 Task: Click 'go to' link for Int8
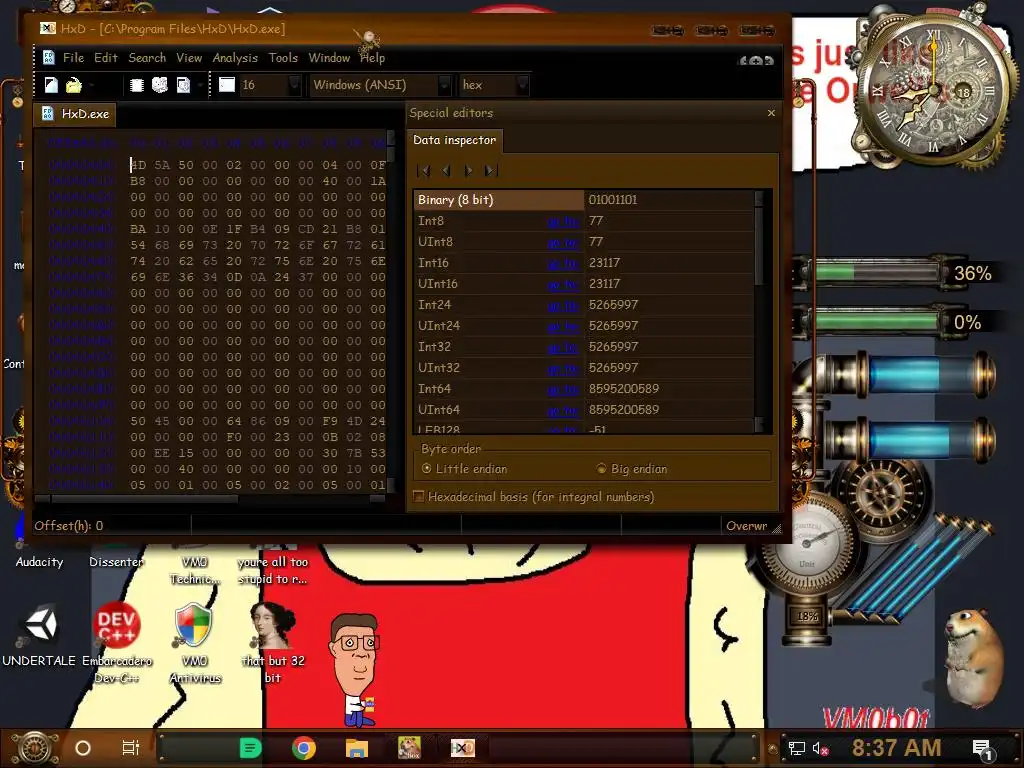[563, 221]
